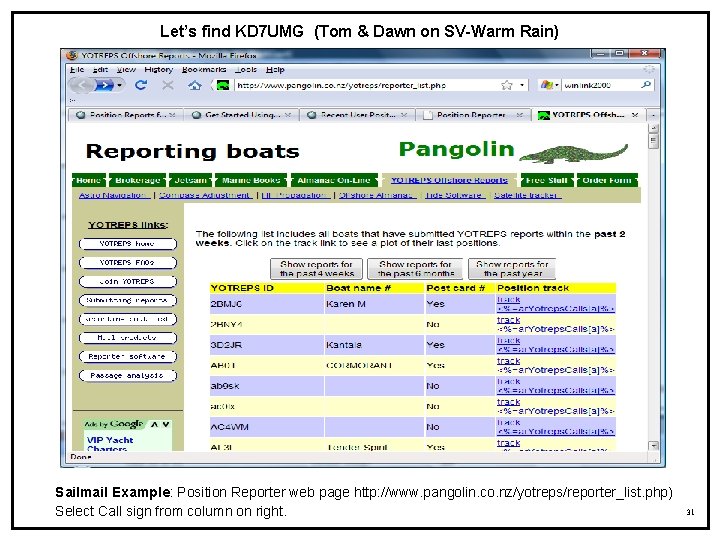Screen dimensions: 720x540
Task: Click the Google ads previous arrow
Action: click(154, 425)
